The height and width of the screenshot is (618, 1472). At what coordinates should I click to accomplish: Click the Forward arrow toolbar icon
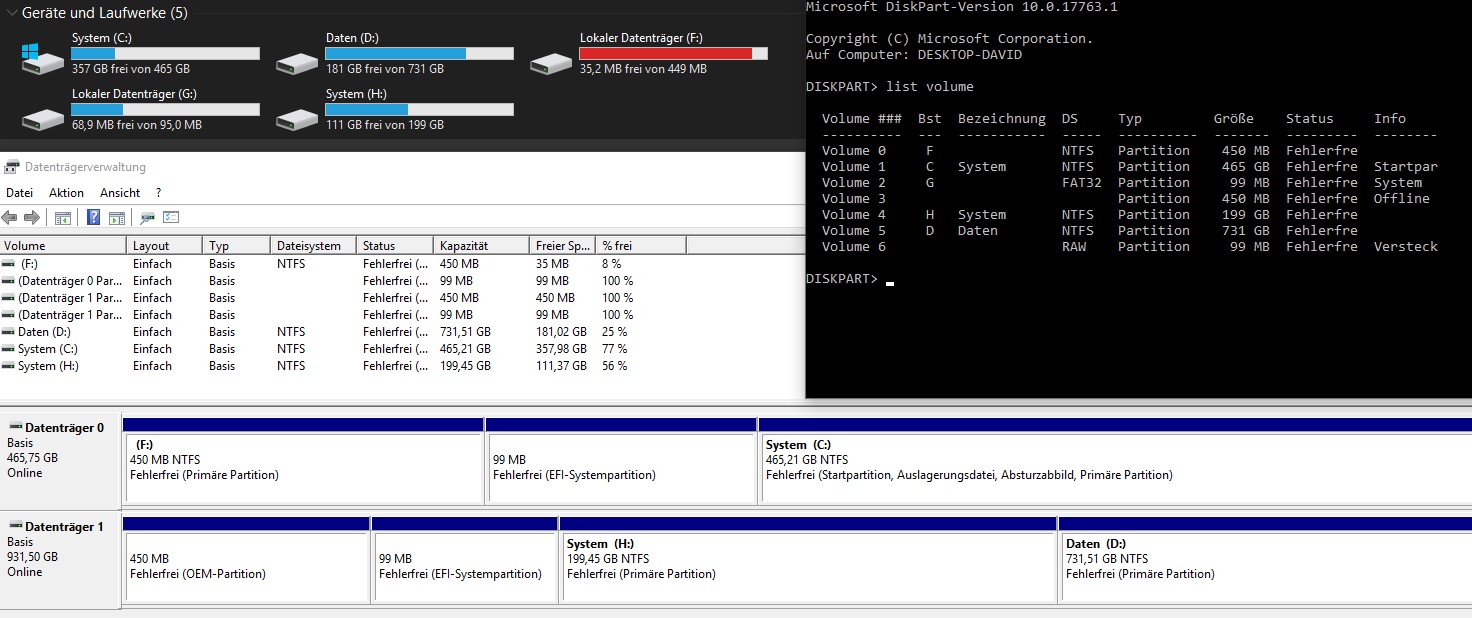click(32, 218)
